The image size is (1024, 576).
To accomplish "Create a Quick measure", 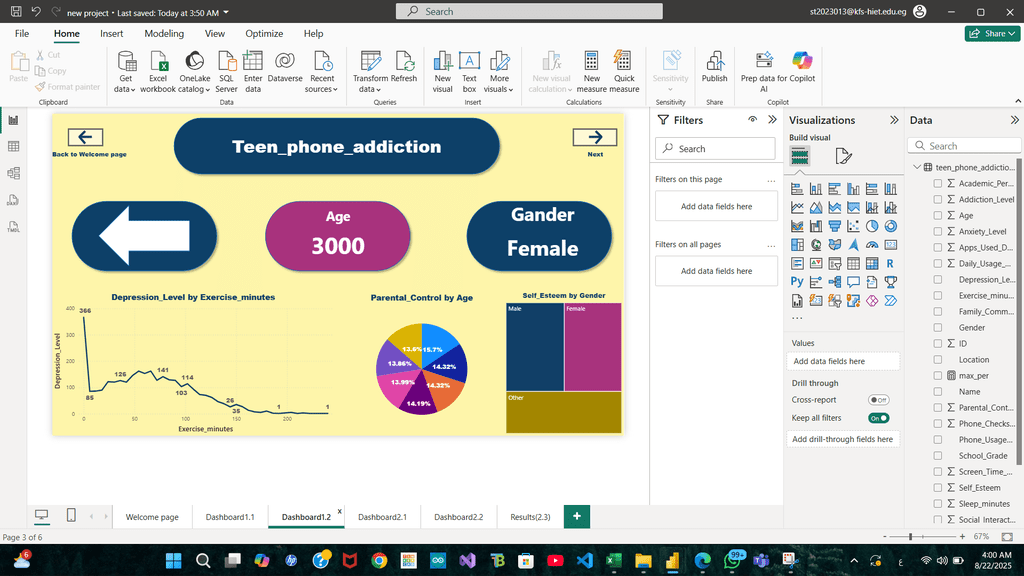I will 624,62.
